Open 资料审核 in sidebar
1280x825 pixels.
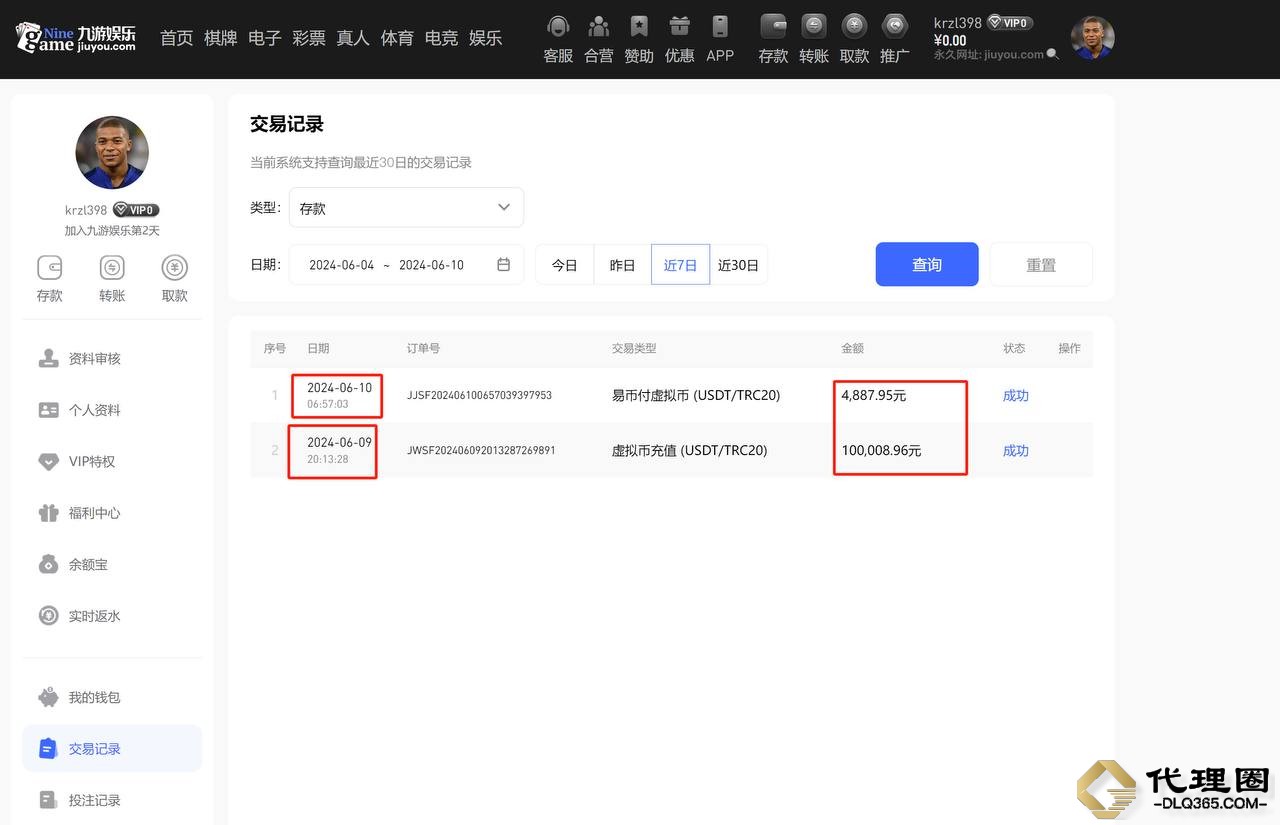pos(112,359)
